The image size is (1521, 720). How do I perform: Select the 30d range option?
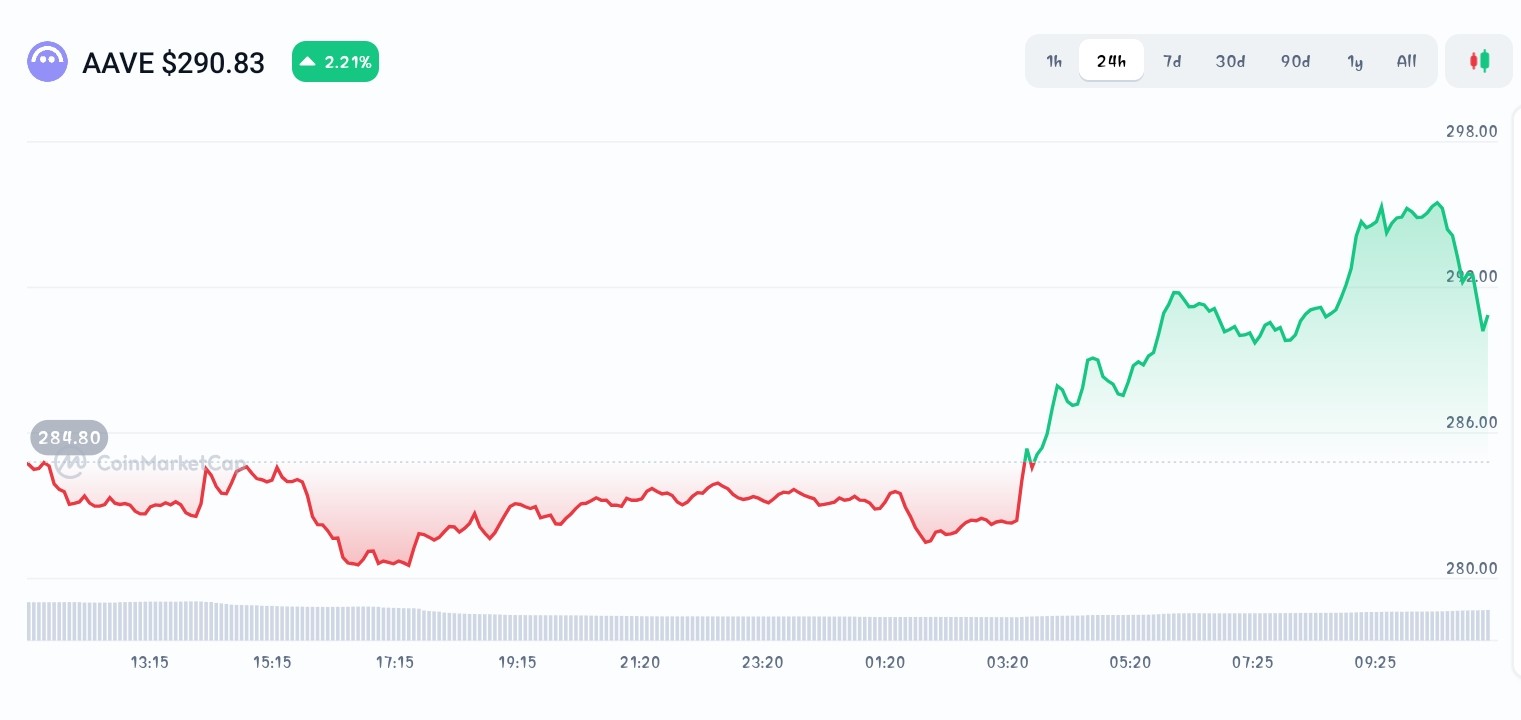point(1230,61)
